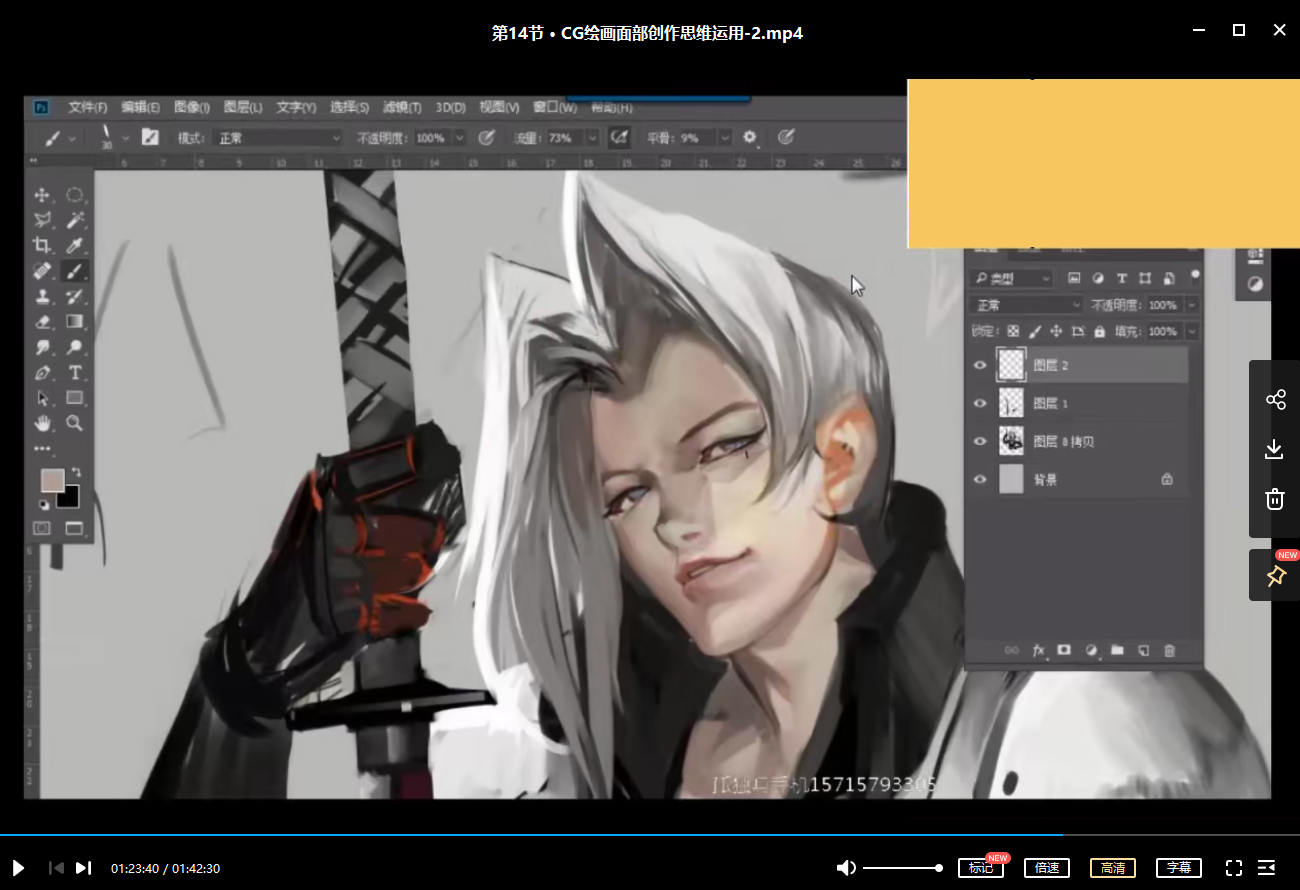Select the Hand tool

click(42, 424)
